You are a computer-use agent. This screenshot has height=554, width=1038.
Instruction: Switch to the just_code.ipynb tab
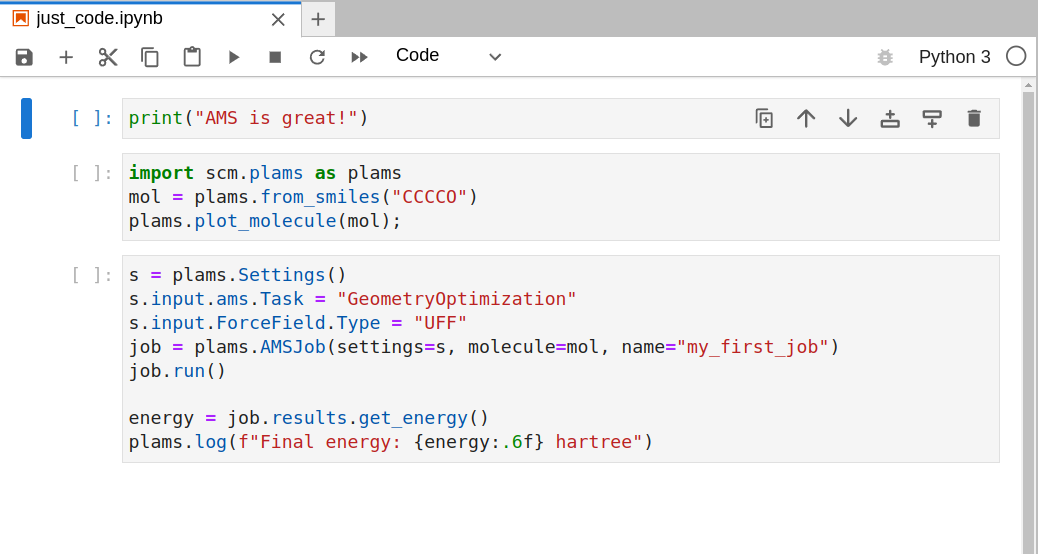pyautogui.click(x=100, y=19)
